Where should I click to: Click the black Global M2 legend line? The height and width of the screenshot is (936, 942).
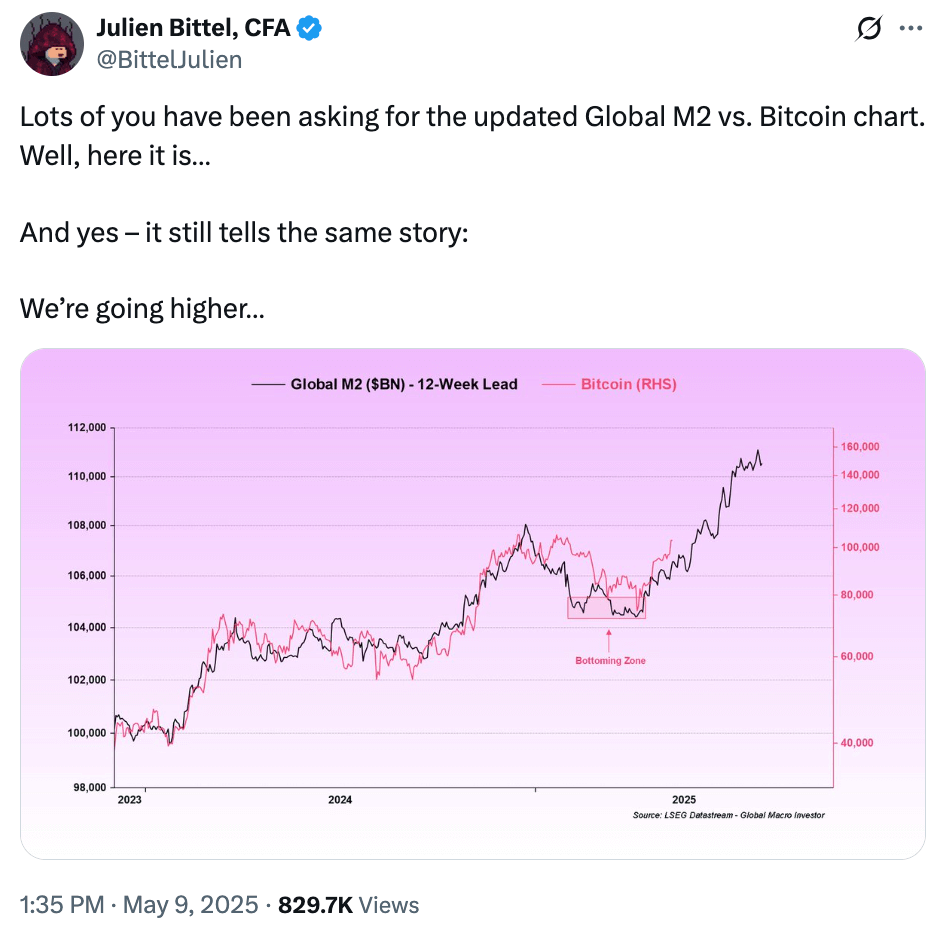[268, 384]
